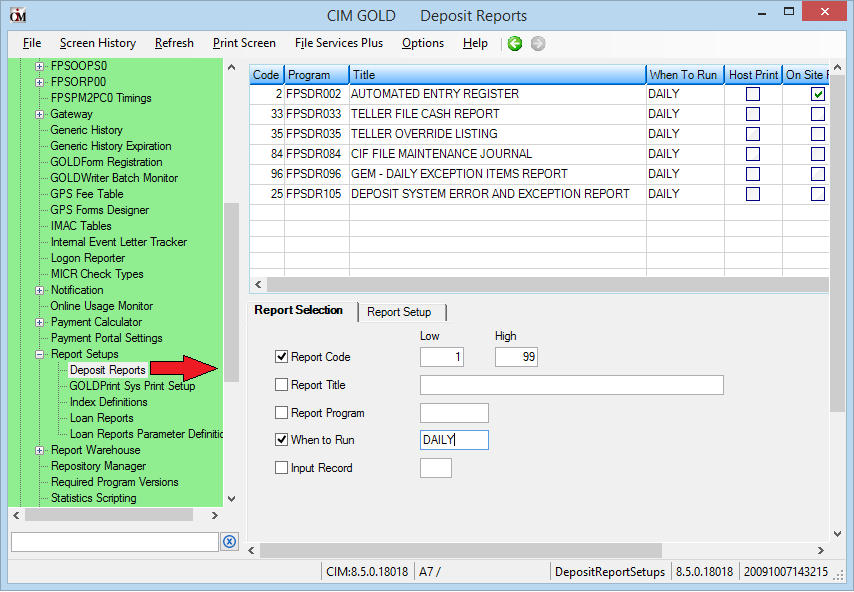Sort grid by Title column header
The height and width of the screenshot is (592, 854).
pos(496,75)
